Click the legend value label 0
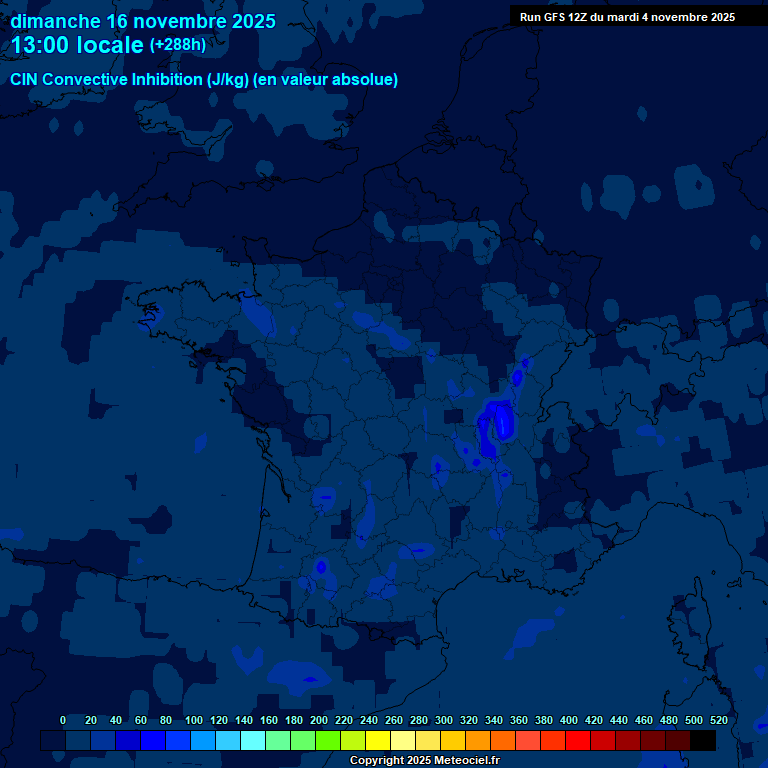The image size is (768, 768). [x=63, y=720]
